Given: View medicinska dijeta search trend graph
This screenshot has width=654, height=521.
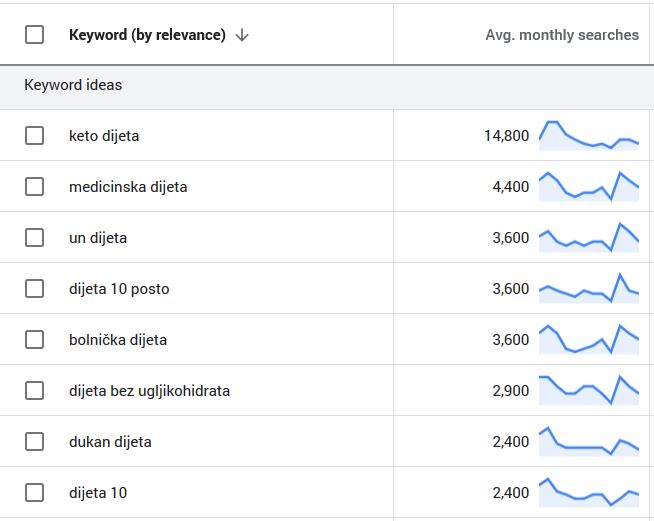Looking at the screenshot, I should (588, 186).
